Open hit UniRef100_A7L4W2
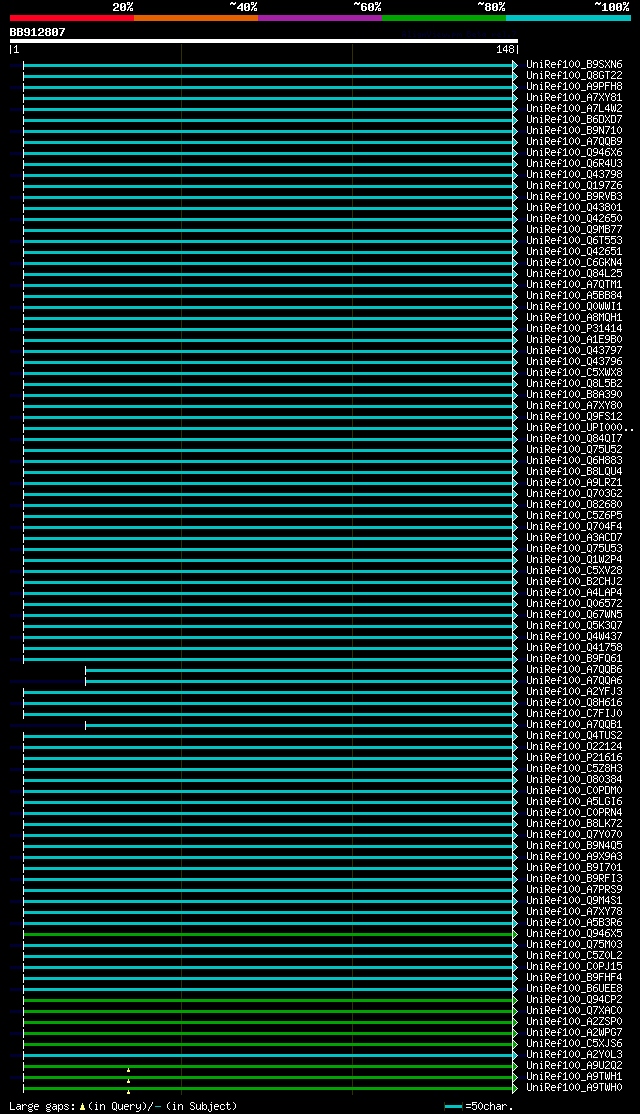 [x=574, y=108]
